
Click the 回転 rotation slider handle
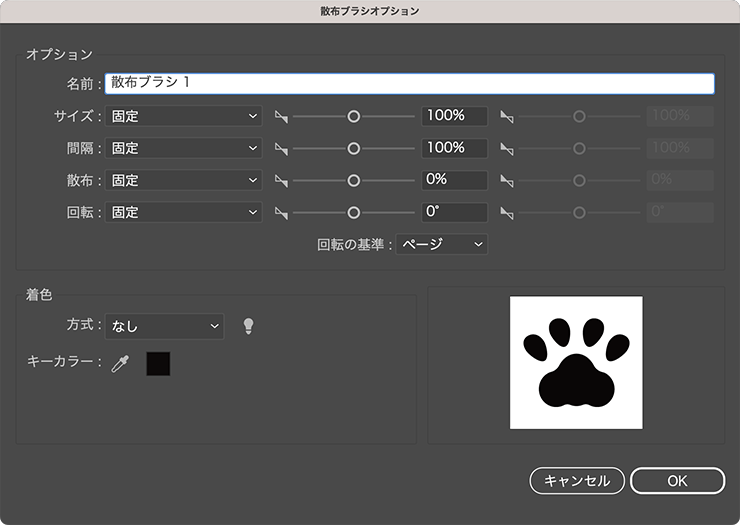(x=353, y=212)
